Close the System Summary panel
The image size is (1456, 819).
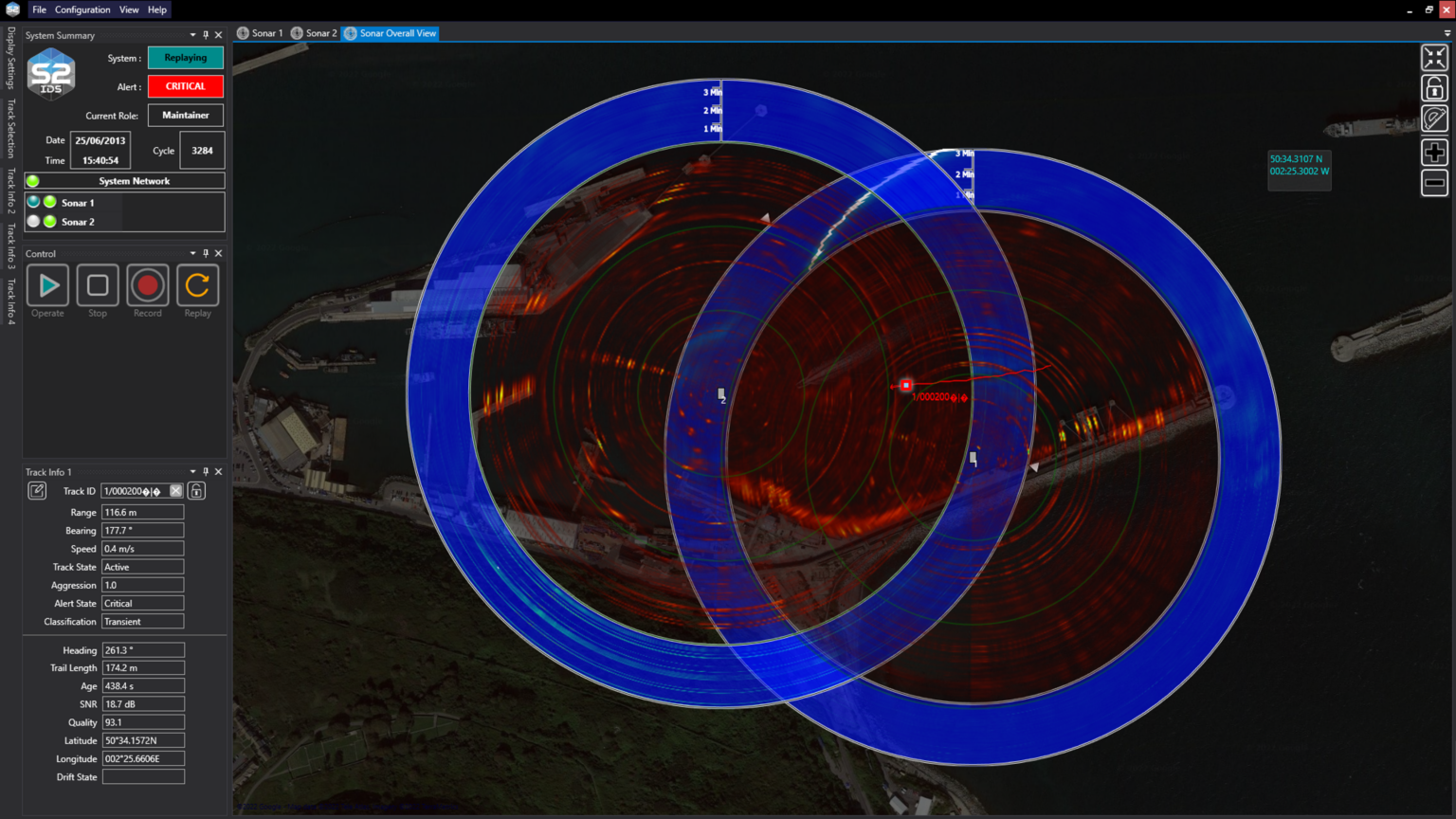click(x=219, y=35)
